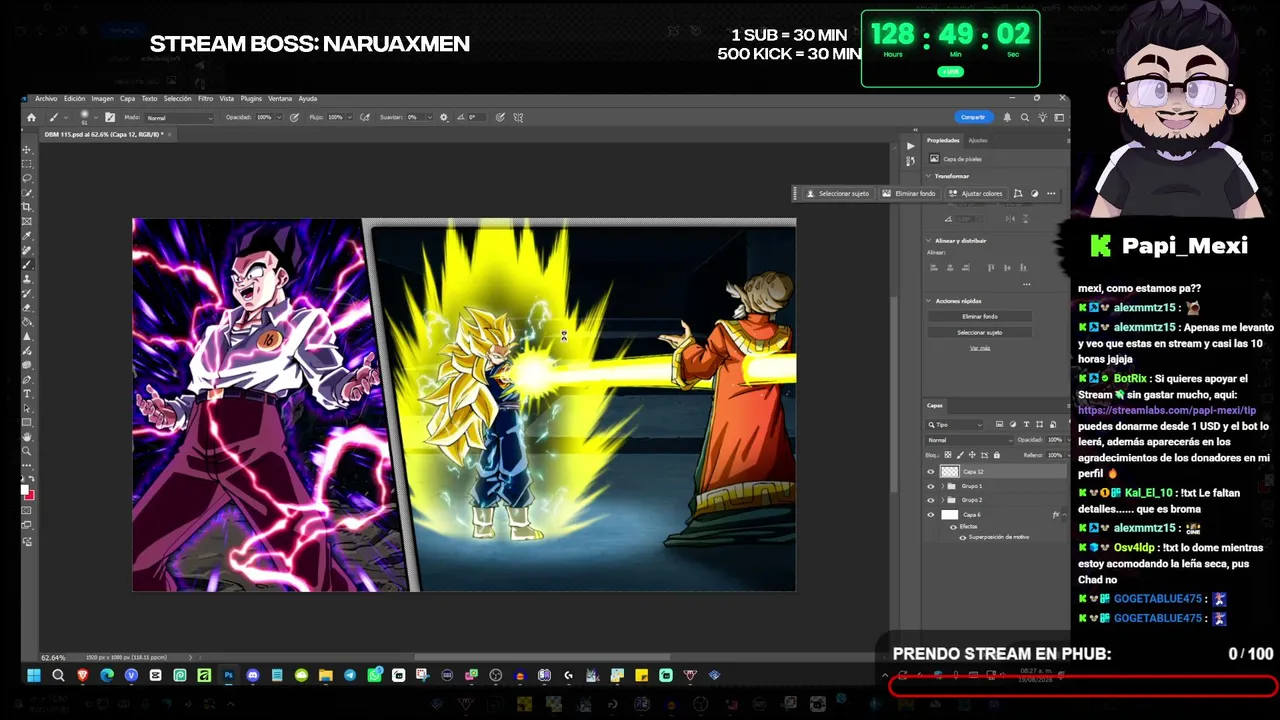The image size is (1280, 720).
Task: Toggle pressure for size icon
Action: [x=500, y=117]
